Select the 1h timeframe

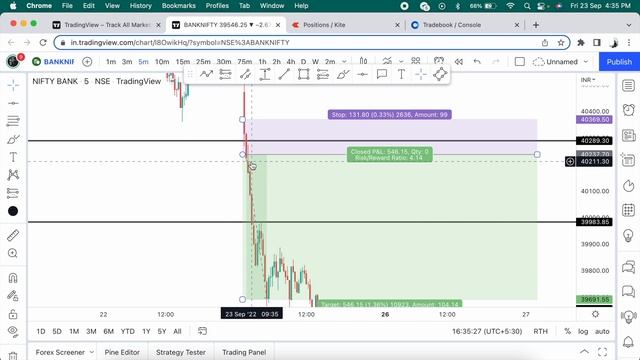tap(262, 62)
